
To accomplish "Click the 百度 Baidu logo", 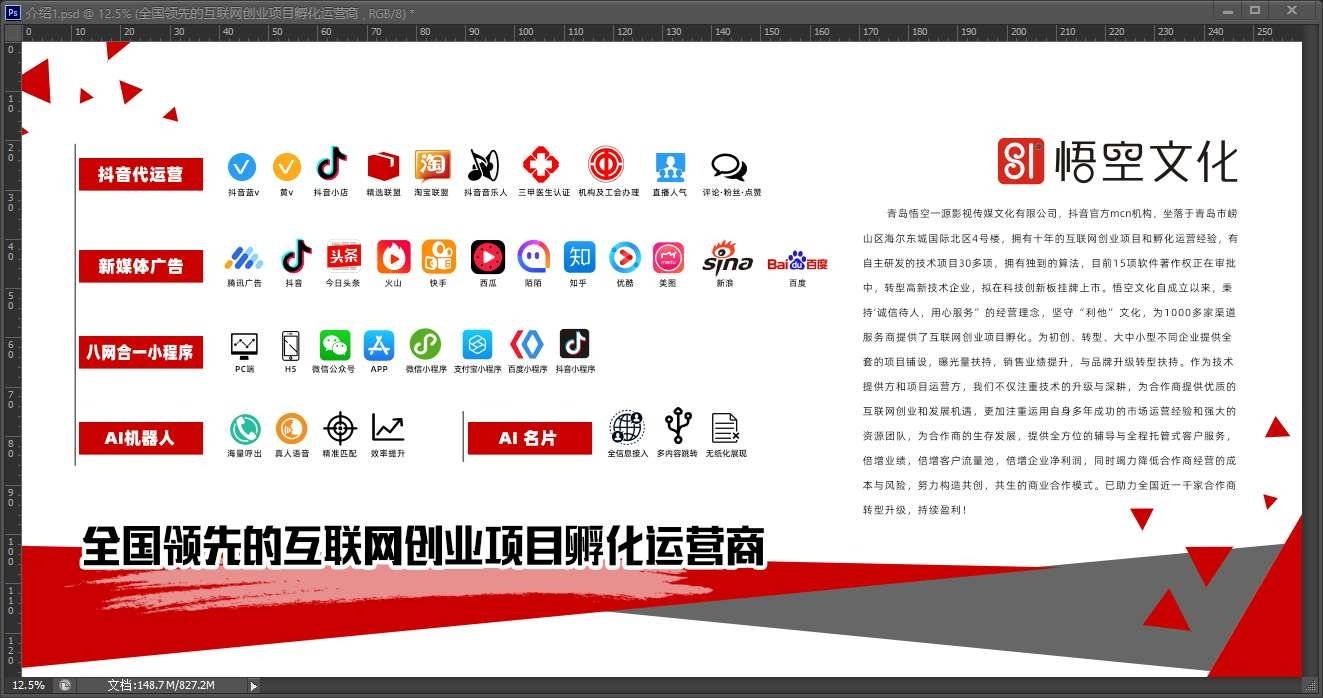I will coord(797,262).
